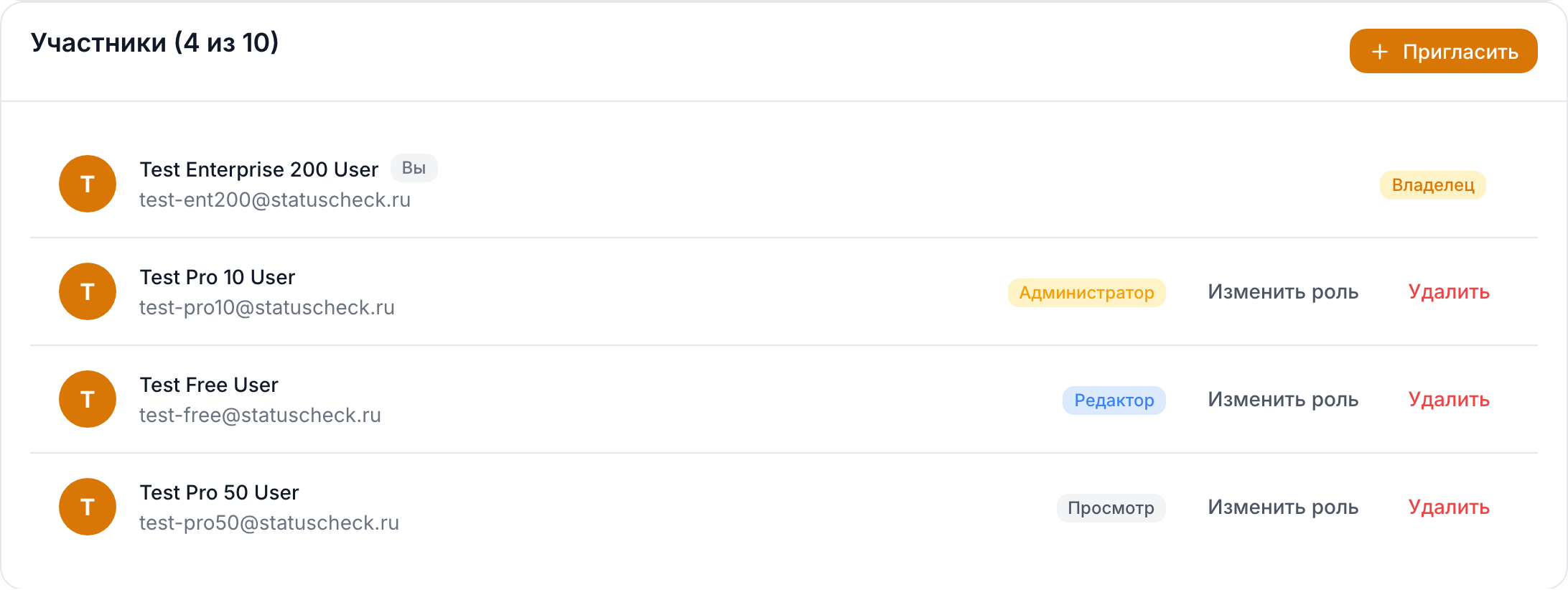Open Изменить роль for Test Pro 50 User
Screen dimensions: 1568x590
click(x=1283, y=507)
